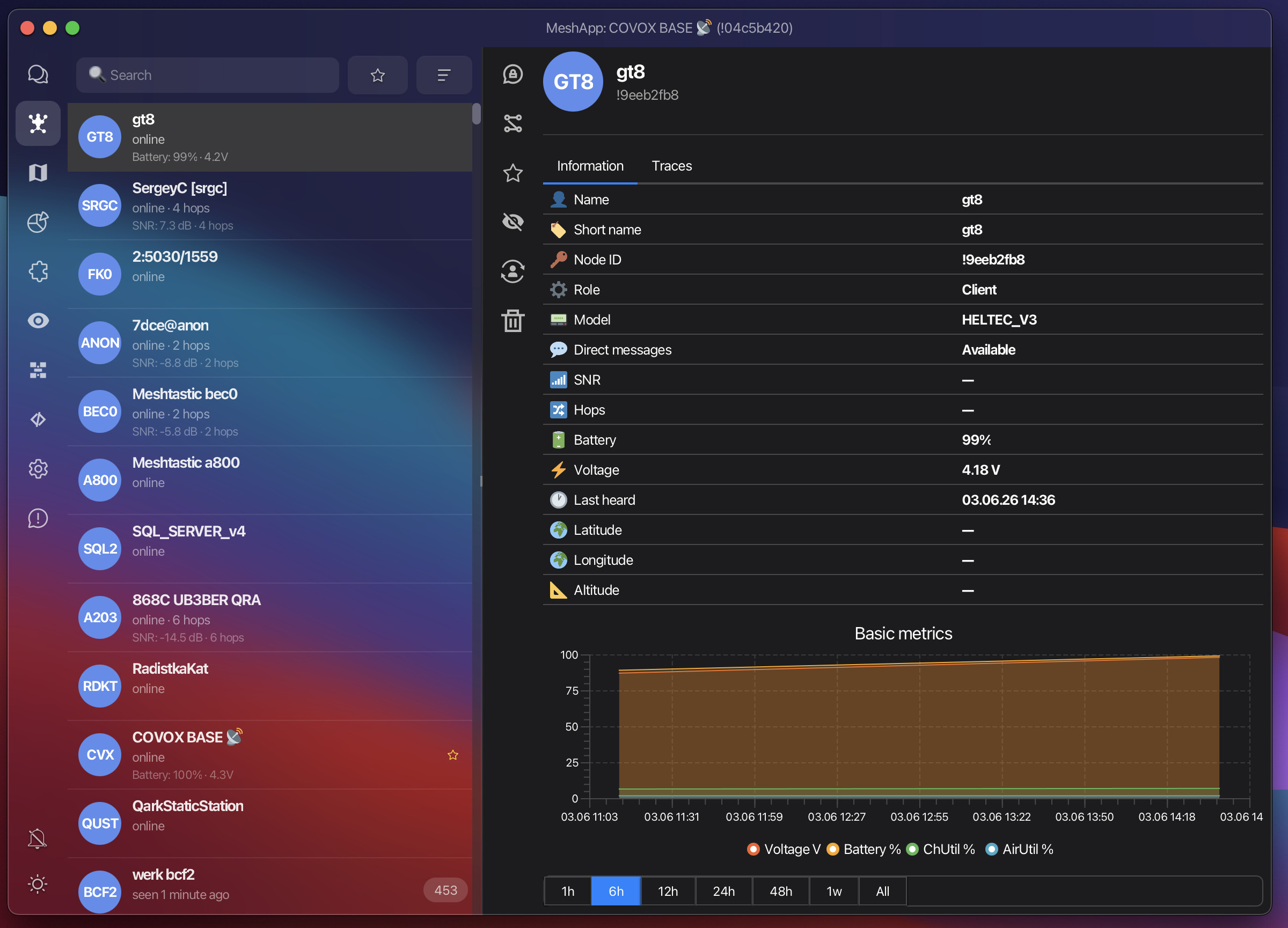Click the Role value Client
This screenshot has height=928, width=1288.
[x=978, y=290]
